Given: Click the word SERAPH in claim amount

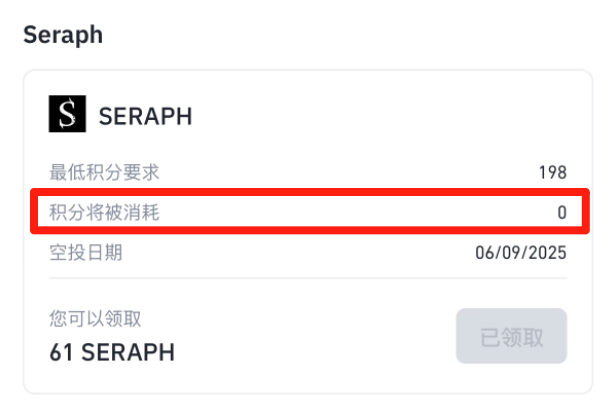Looking at the screenshot, I should [128, 352].
